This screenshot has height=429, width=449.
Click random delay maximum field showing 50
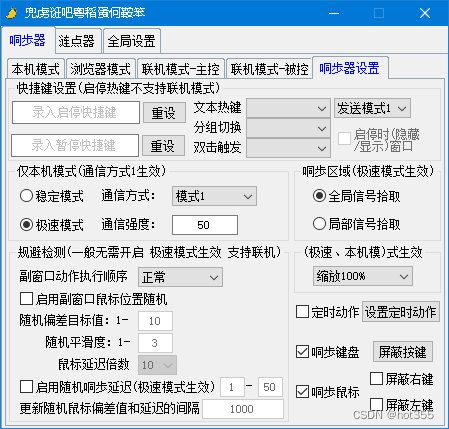(x=270, y=387)
